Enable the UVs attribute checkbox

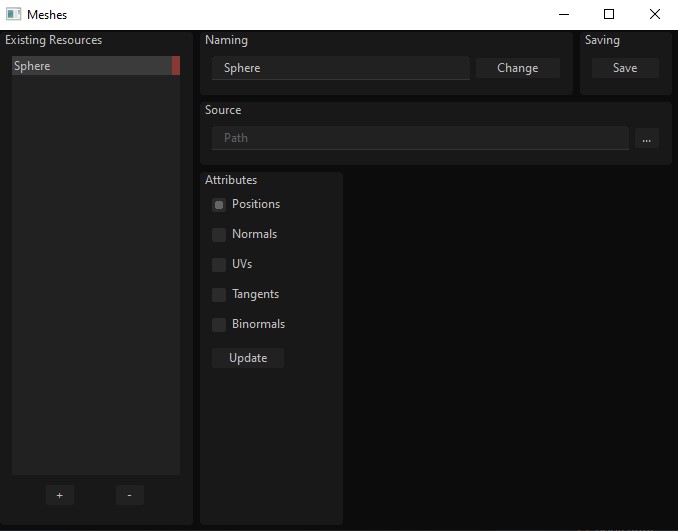[219, 264]
